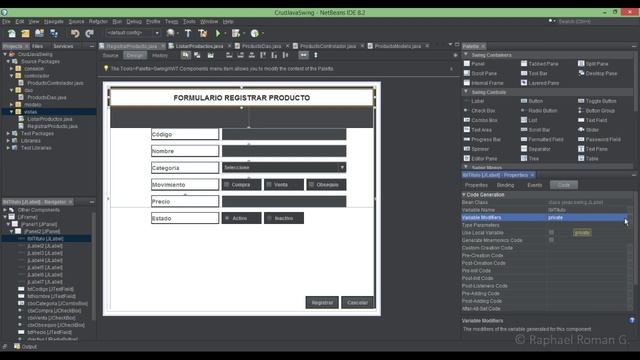Toggle the Use Local Variable checkbox
Viewport: 640px width, 360px height.
(x=551, y=232)
